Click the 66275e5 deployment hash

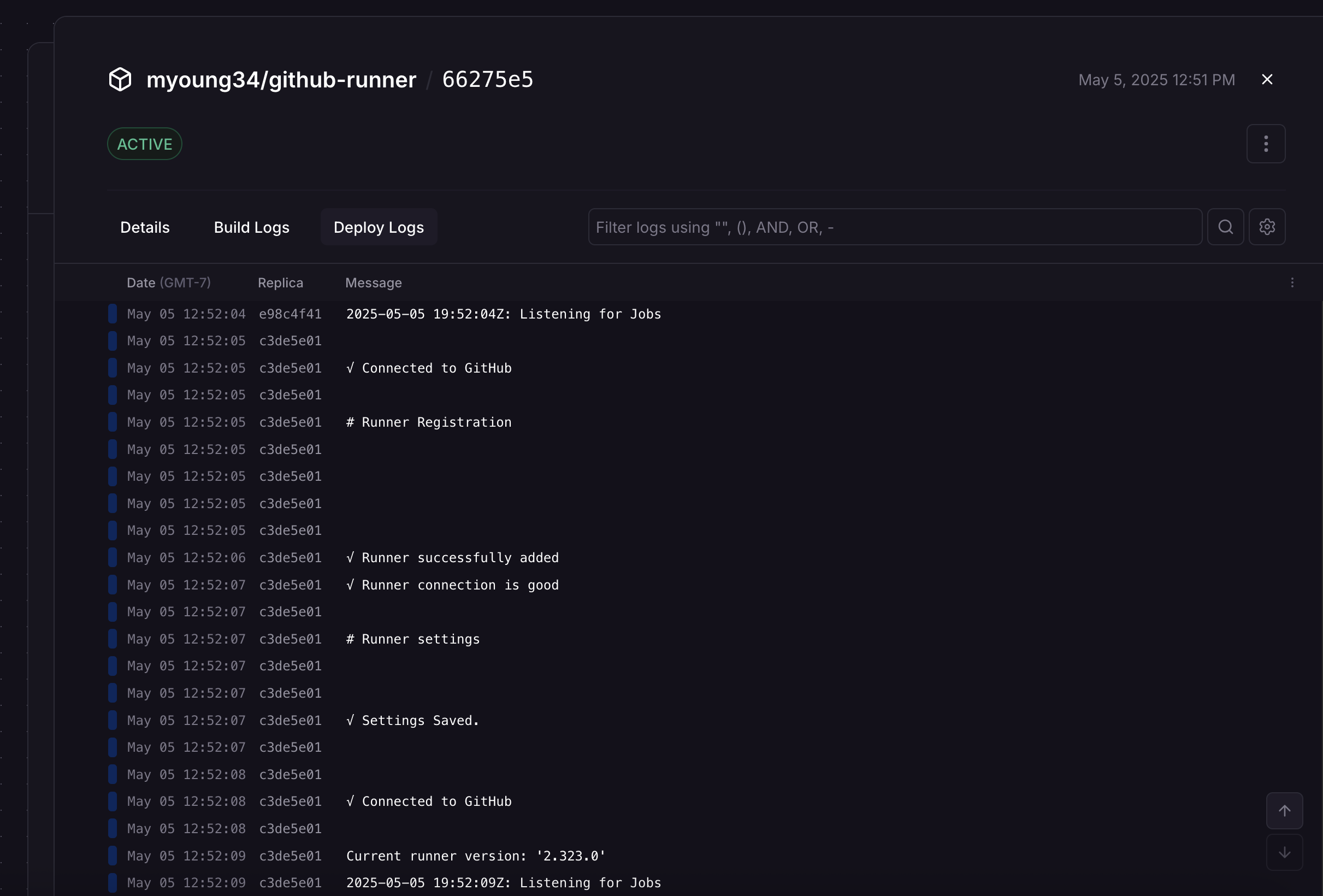[487, 80]
